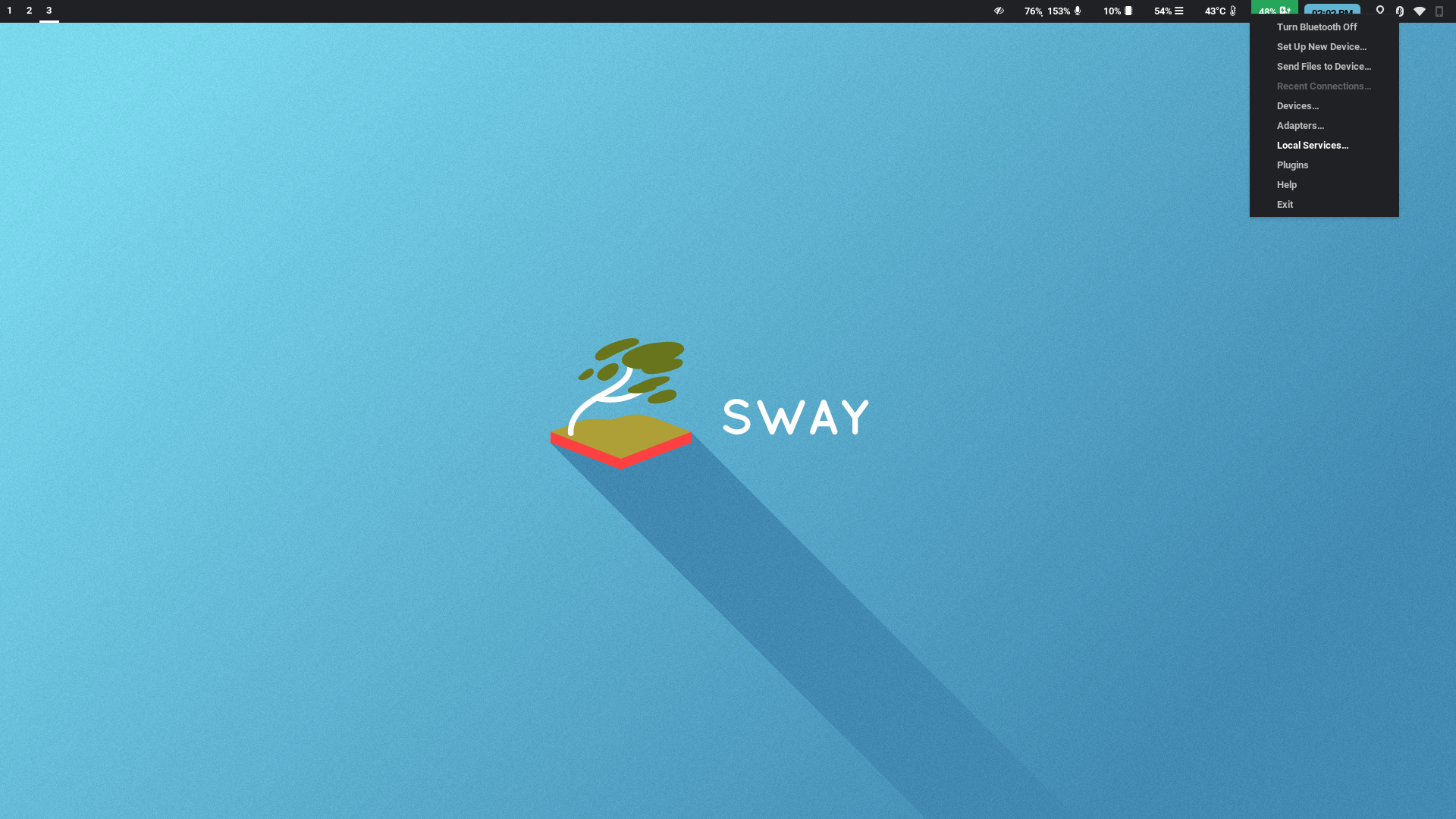
Task: Turn Bluetooth off from the menu
Action: 1316,27
